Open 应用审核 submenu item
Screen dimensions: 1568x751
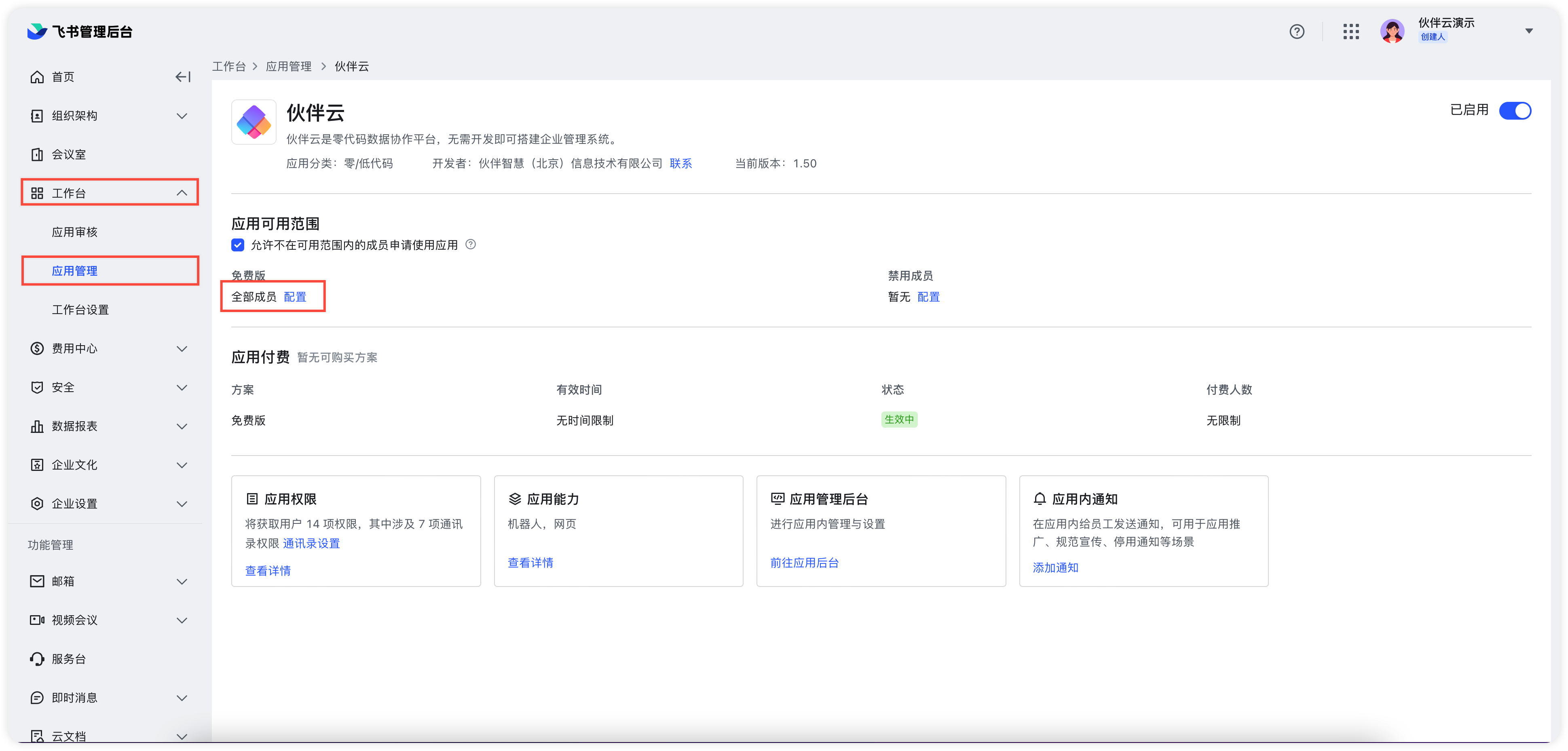coord(74,232)
